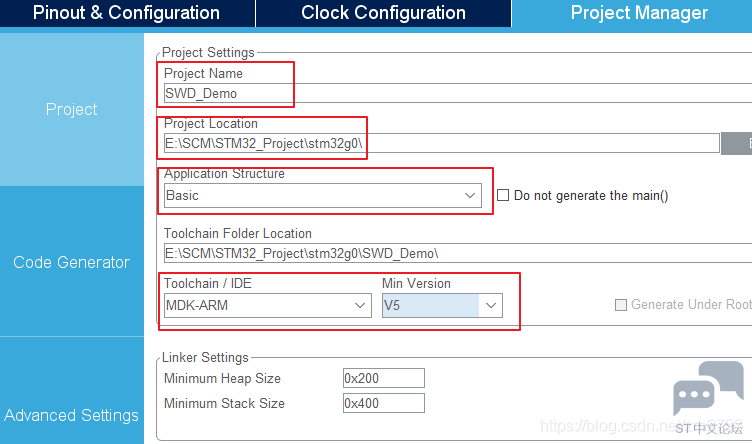The height and width of the screenshot is (444, 752).
Task: Click the chat bubble forum icon
Action: 708,388
